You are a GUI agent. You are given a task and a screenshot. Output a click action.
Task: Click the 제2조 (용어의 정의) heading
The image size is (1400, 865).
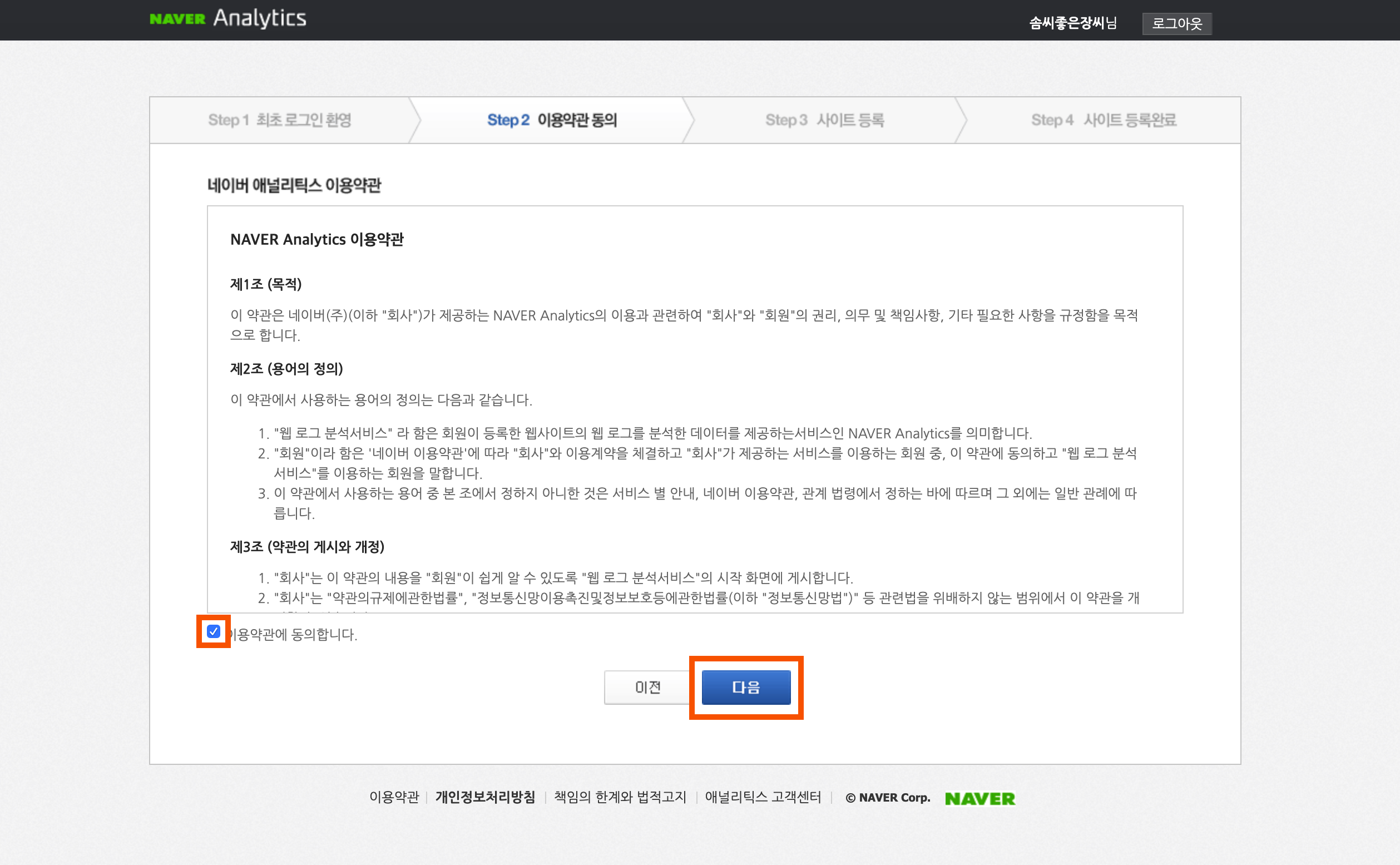(x=286, y=369)
